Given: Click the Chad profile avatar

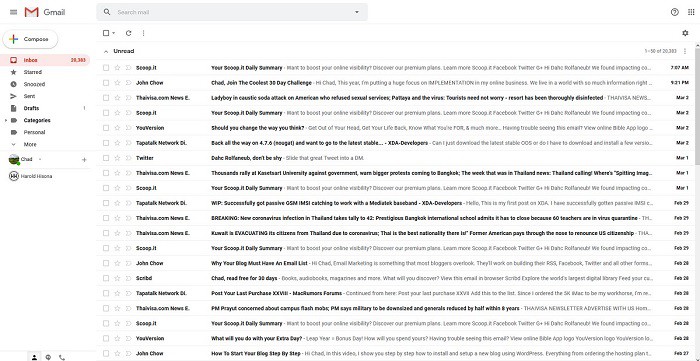Looking at the screenshot, I should [14, 159].
